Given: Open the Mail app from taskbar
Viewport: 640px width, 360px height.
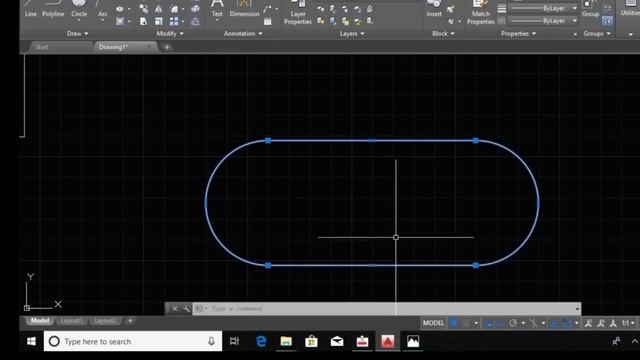Looking at the screenshot, I should pos(337,341).
